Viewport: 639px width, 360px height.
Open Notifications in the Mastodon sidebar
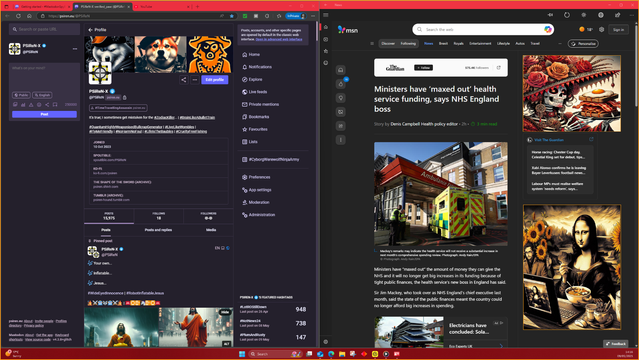(257, 67)
